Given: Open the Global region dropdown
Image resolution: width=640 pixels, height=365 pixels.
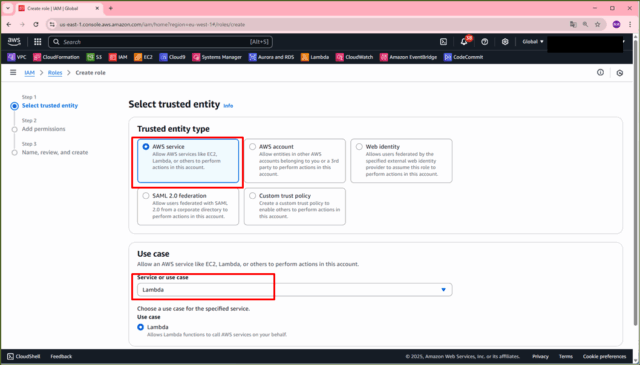Looking at the screenshot, I should (533, 42).
